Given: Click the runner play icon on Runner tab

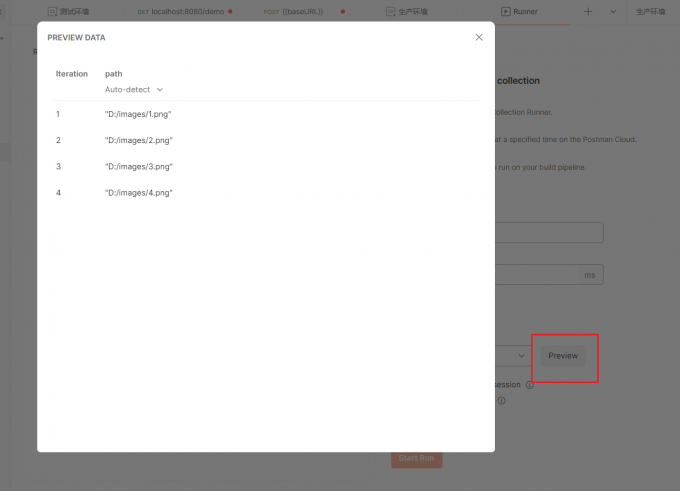Looking at the screenshot, I should (x=506, y=12).
